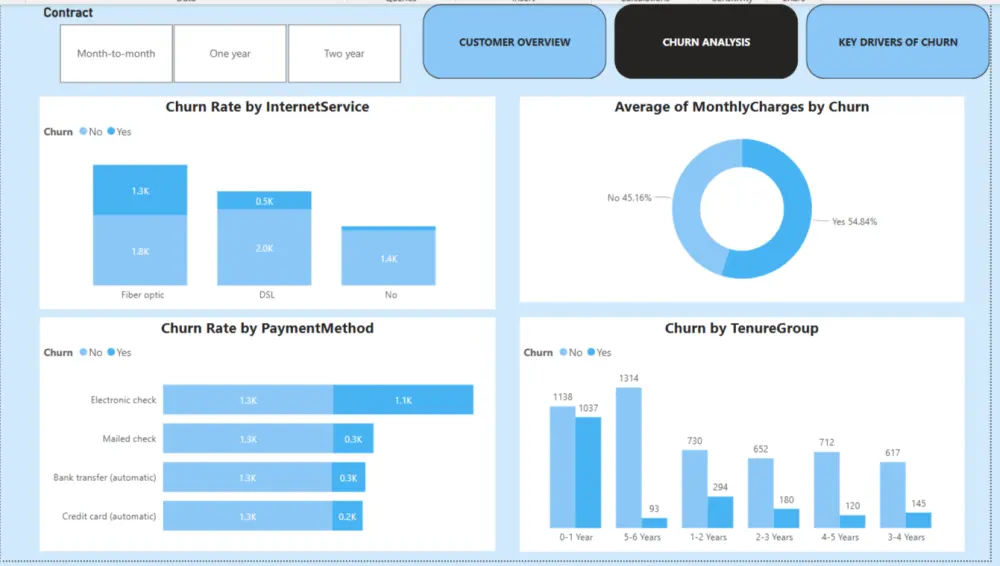
Task: Open the Key Drivers of Churn page
Action: click(x=898, y=42)
